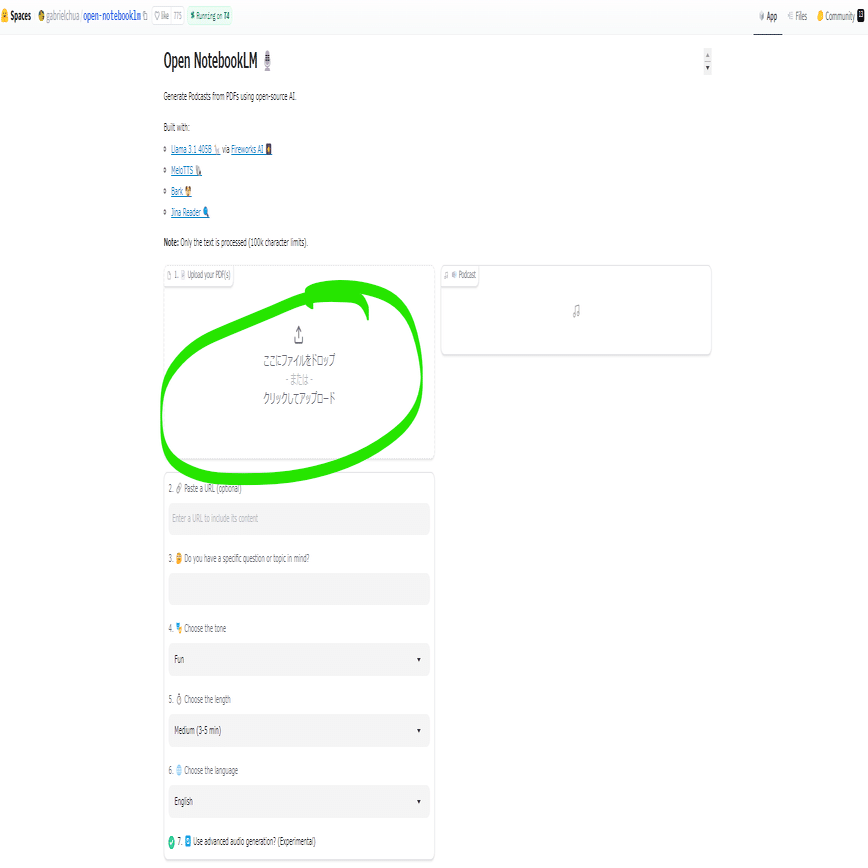
Task: Visit the Fireworks AI link
Action: (251, 149)
